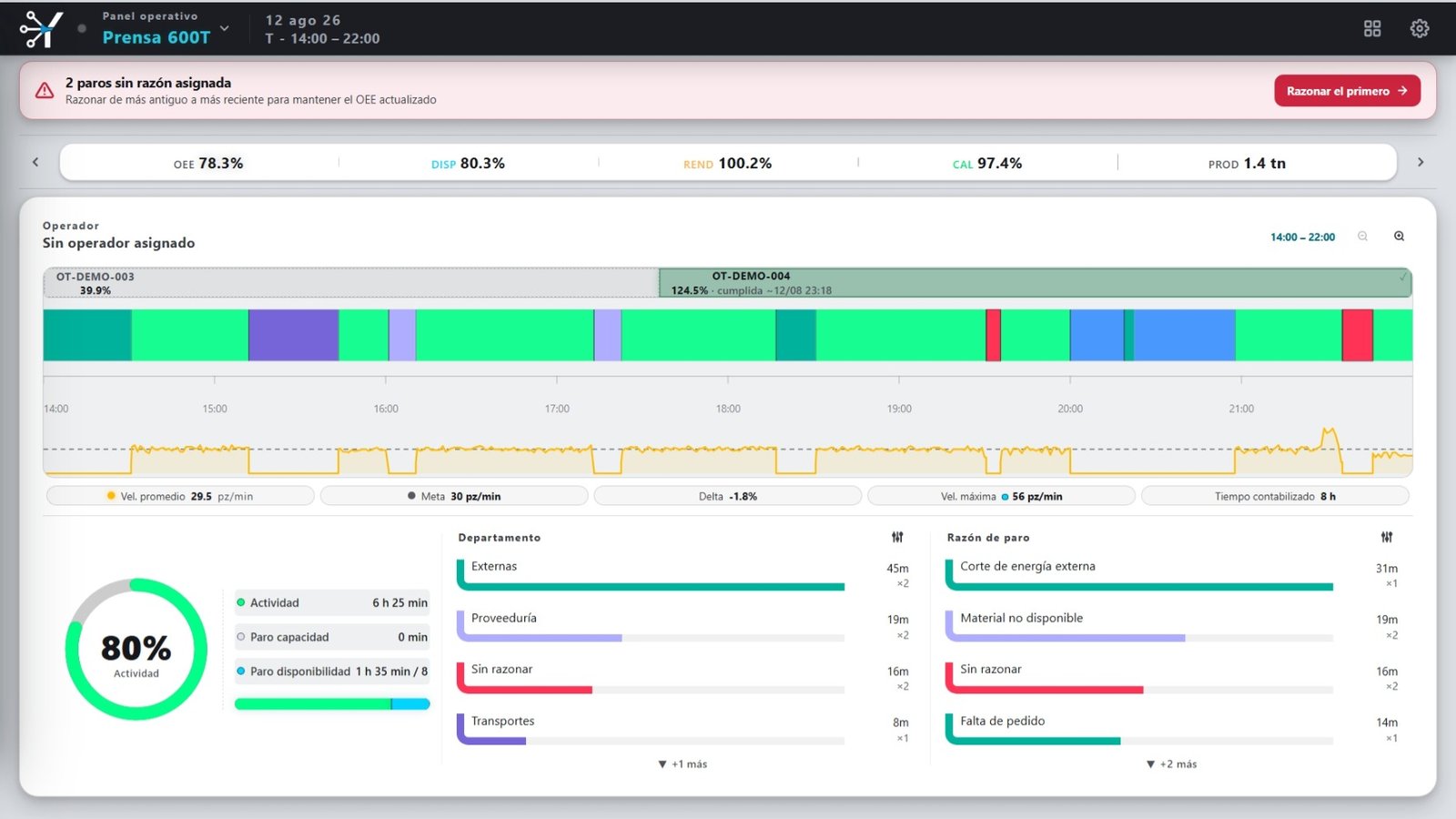Select Sin razonar row under Departamento
1456x819 pixels.
(683, 678)
